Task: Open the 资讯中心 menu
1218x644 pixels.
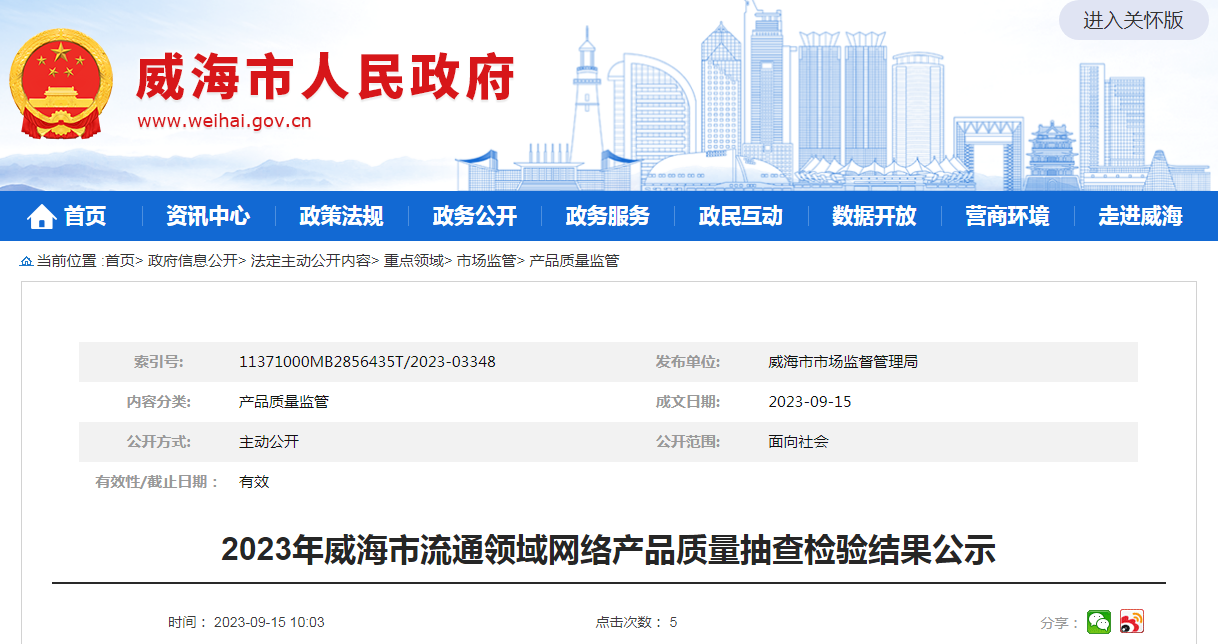Action: point(208,216)
